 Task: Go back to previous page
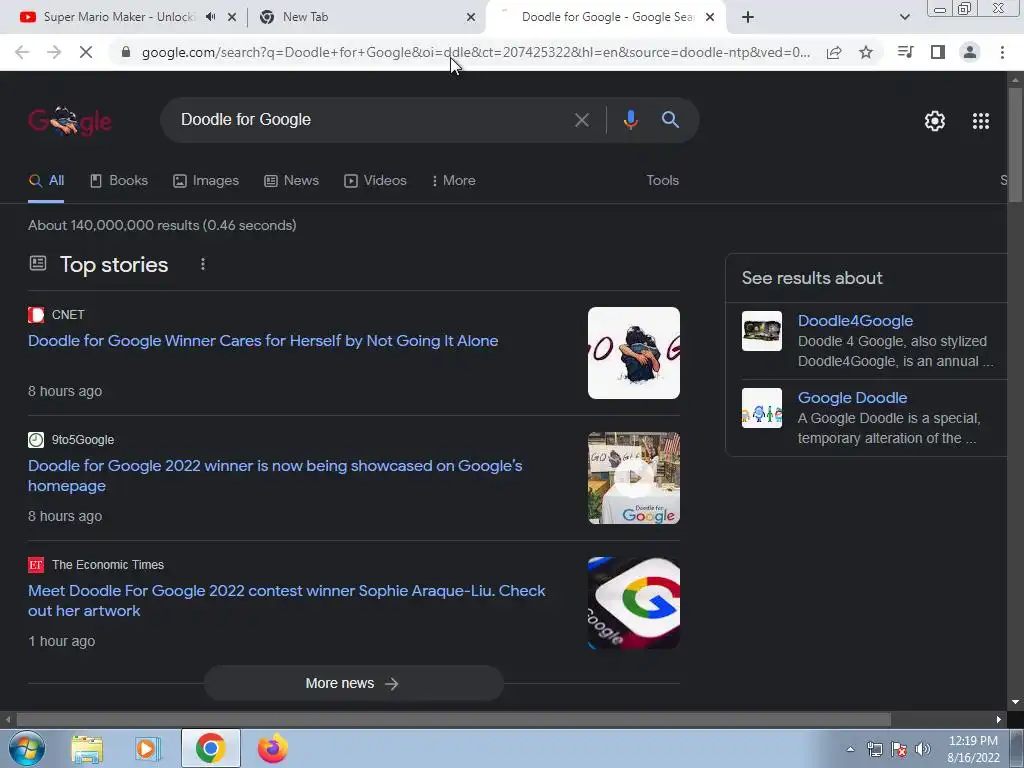[x=22, y=52]
